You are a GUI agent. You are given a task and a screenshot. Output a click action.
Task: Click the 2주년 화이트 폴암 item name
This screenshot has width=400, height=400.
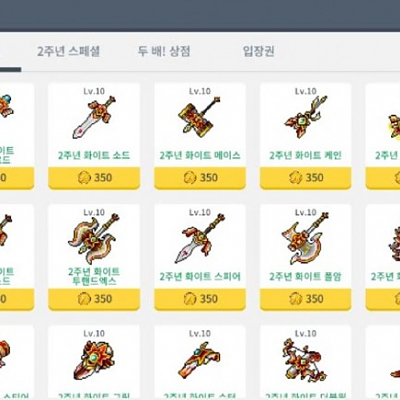pos(305,277)
